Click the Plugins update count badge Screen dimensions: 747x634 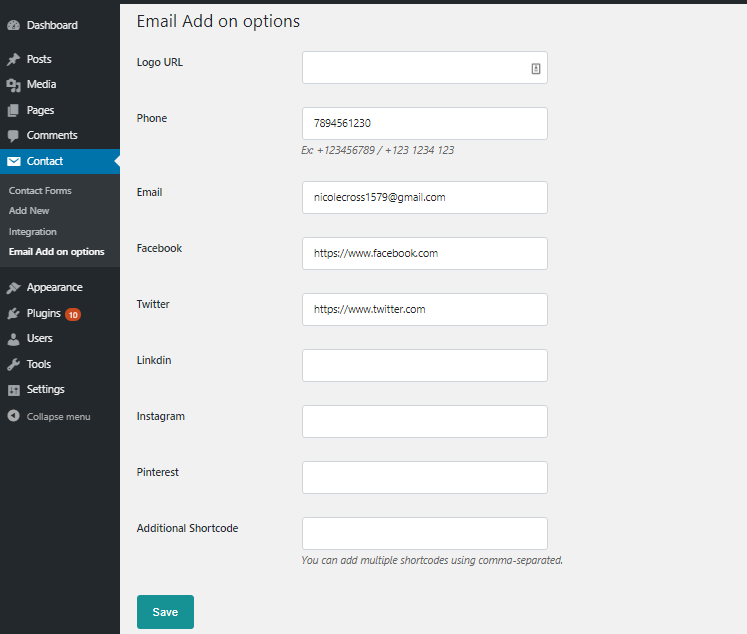(x=73, y=314)
